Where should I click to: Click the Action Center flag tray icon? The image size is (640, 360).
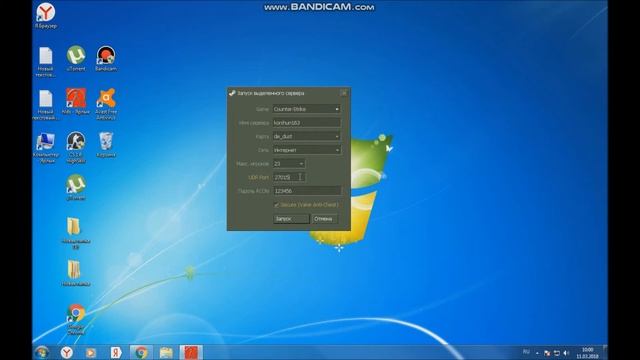547,353
